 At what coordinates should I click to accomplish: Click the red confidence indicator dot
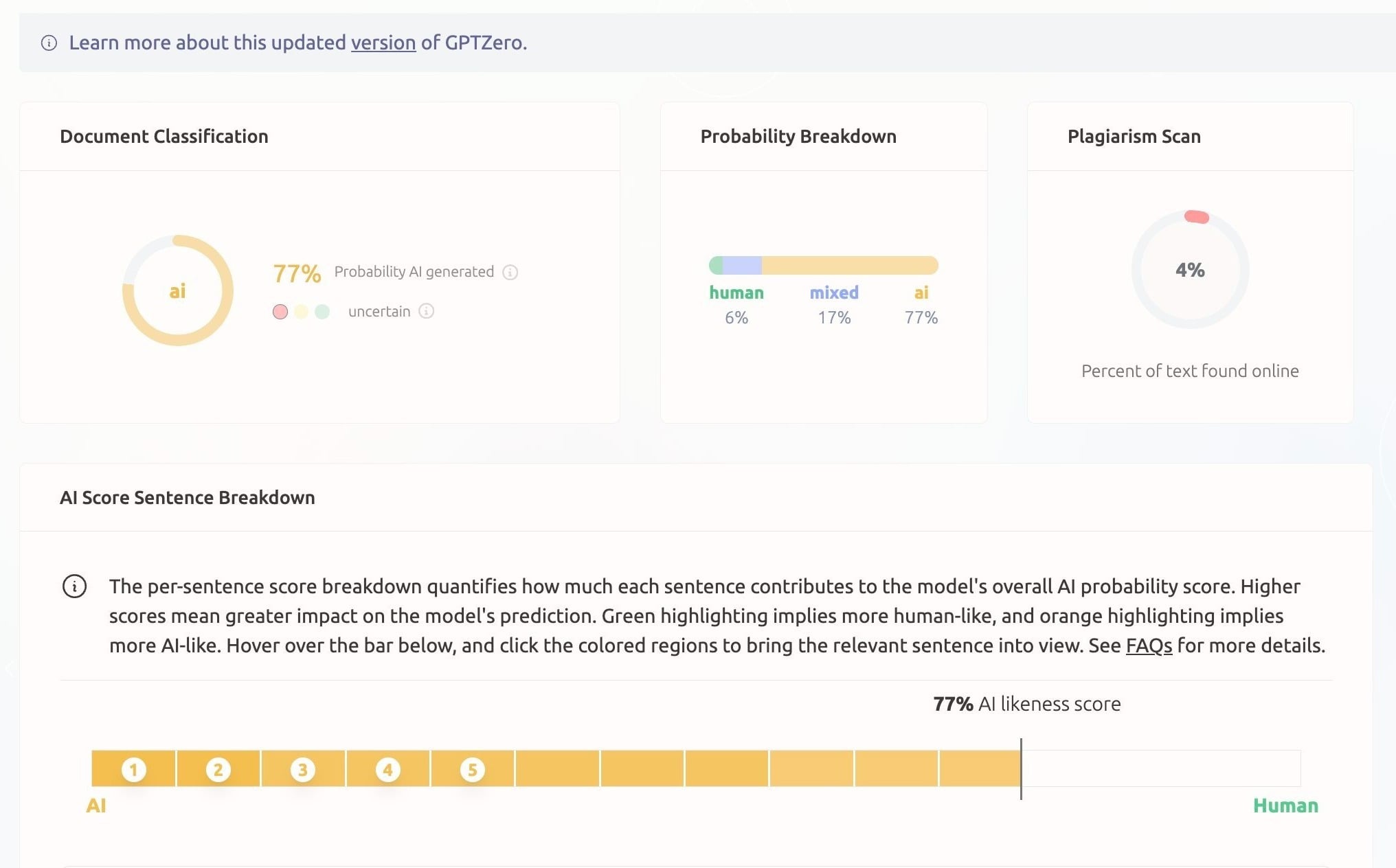pyautogui.click(x=280, y=312)
